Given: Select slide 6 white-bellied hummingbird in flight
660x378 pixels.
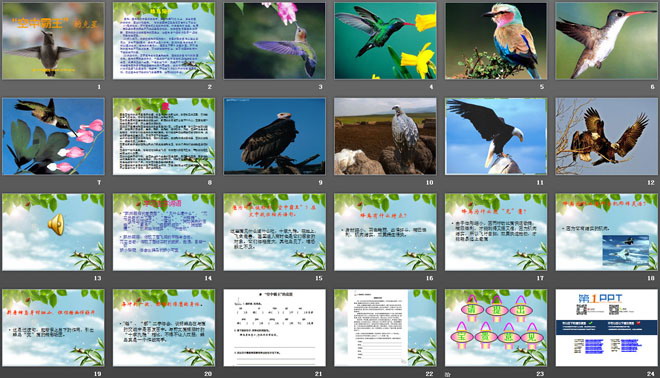Looking at the screenshot, I should (x=607, y=41).
